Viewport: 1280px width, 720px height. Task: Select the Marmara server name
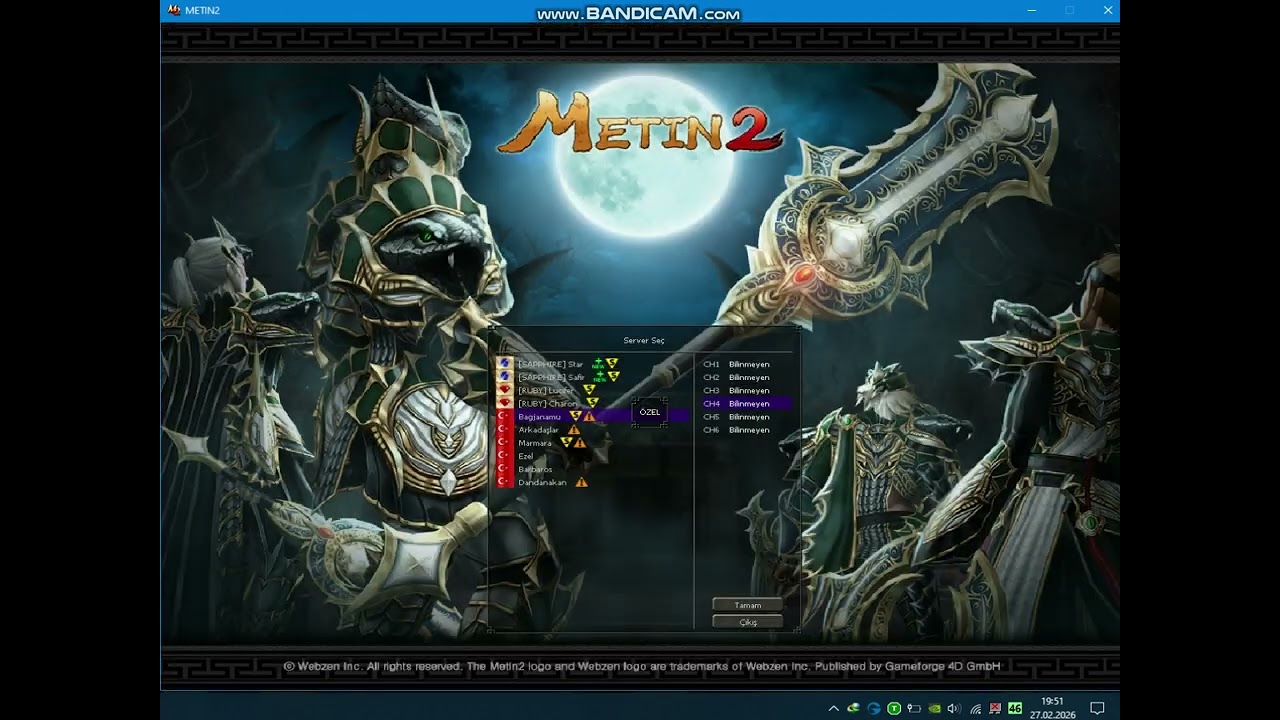coord(535,443)
